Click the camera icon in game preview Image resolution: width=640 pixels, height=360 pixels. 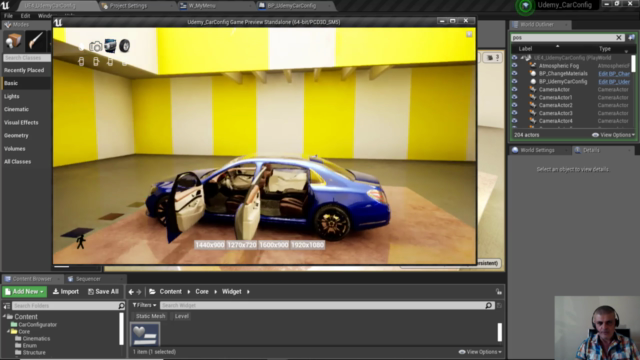click(96, 47)
